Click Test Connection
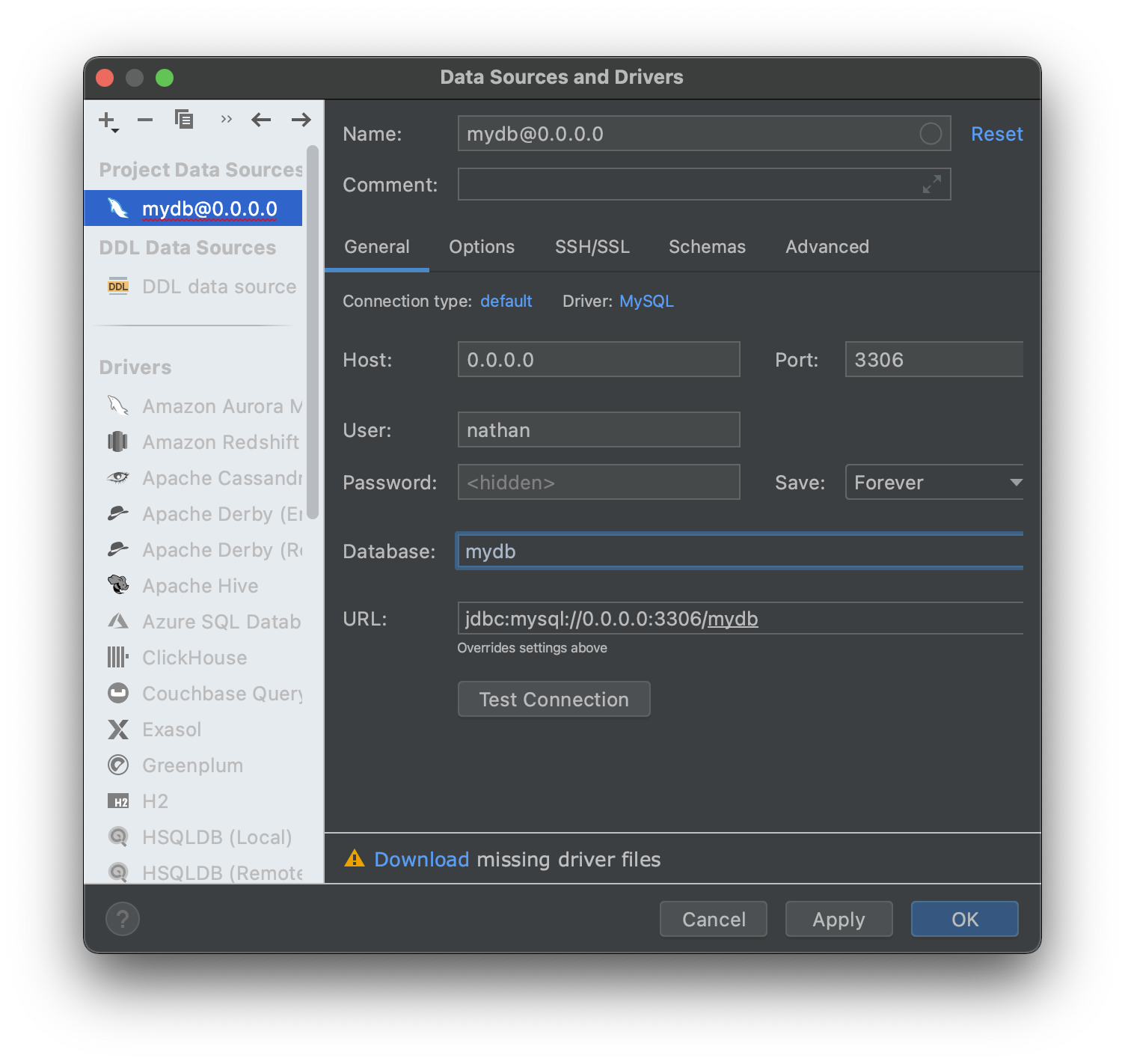The height and width of the screenshot is (1064, 1125). click(x=554, y=699)
